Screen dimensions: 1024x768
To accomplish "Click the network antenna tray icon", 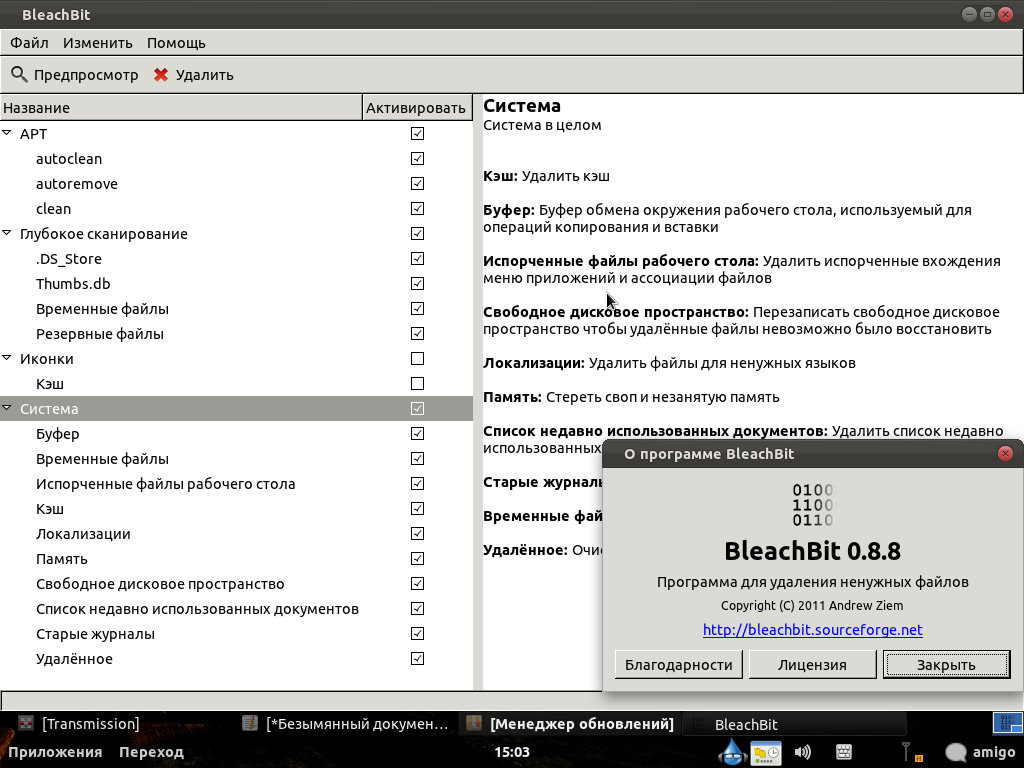I will pos(910,752).
